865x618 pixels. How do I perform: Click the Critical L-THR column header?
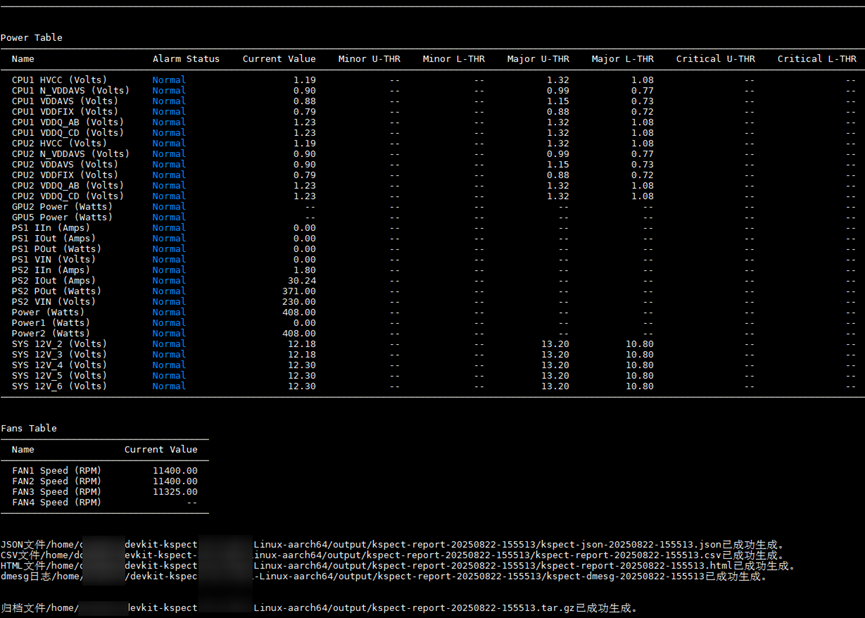(x=816, y=59)
